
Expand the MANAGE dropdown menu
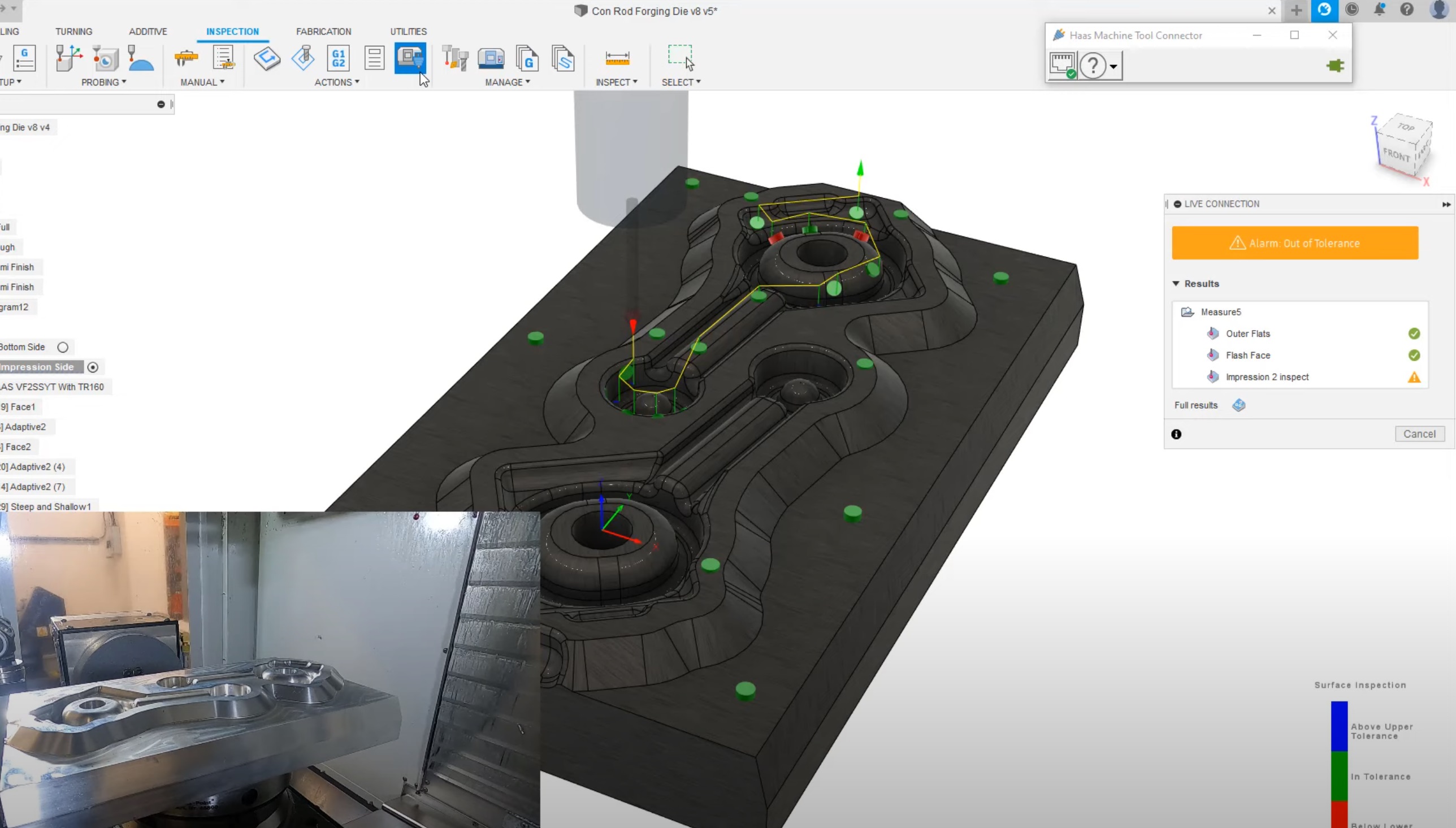[507, 82]
